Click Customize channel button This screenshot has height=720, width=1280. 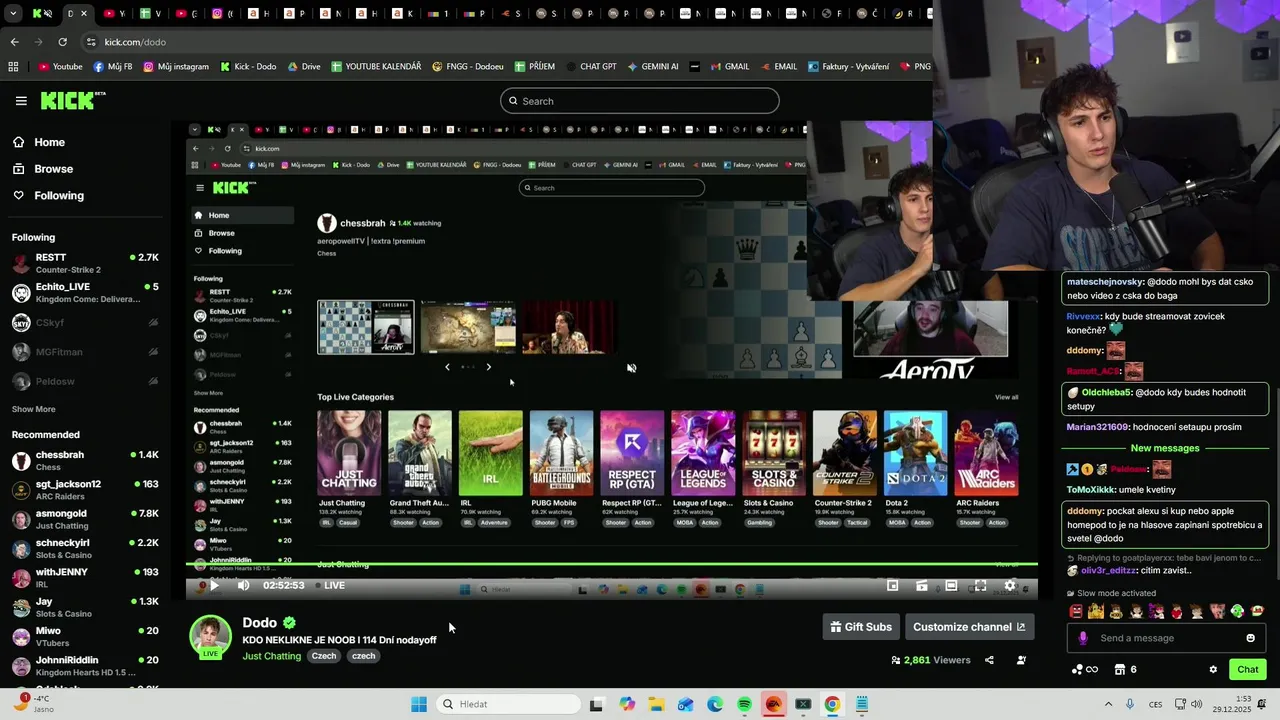point(969,627)
